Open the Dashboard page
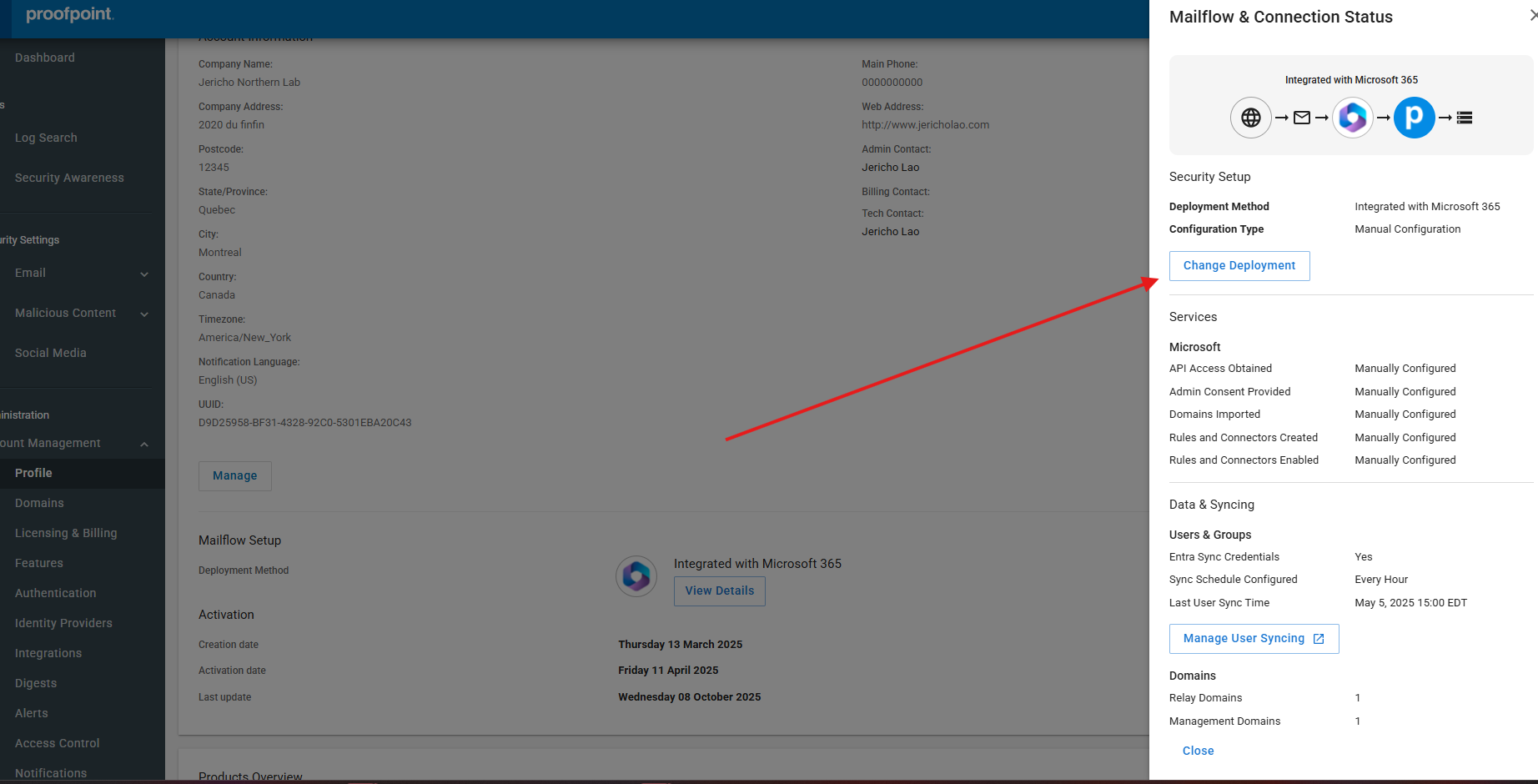Image resolution: width=1538 pixels, height=784 pixels. pos(45,58)
